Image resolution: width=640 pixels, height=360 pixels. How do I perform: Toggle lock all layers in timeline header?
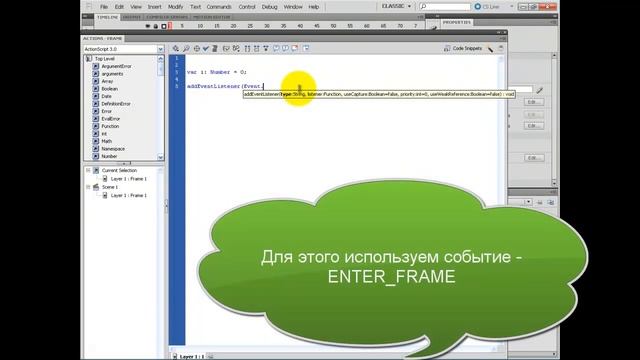(156, 26)
